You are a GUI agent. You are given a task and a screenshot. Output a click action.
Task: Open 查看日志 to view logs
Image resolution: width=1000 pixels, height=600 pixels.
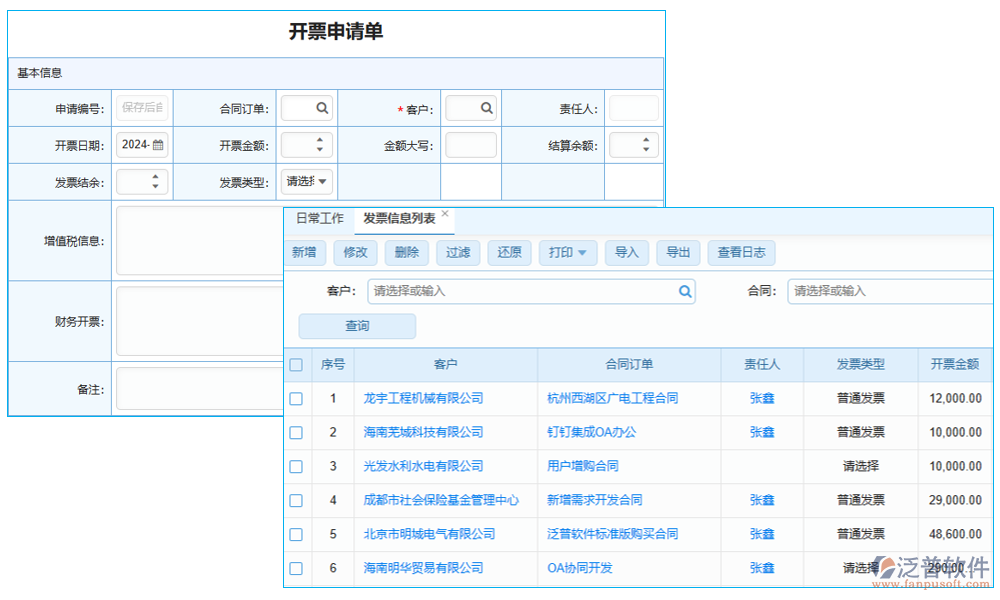pos(741,253)
